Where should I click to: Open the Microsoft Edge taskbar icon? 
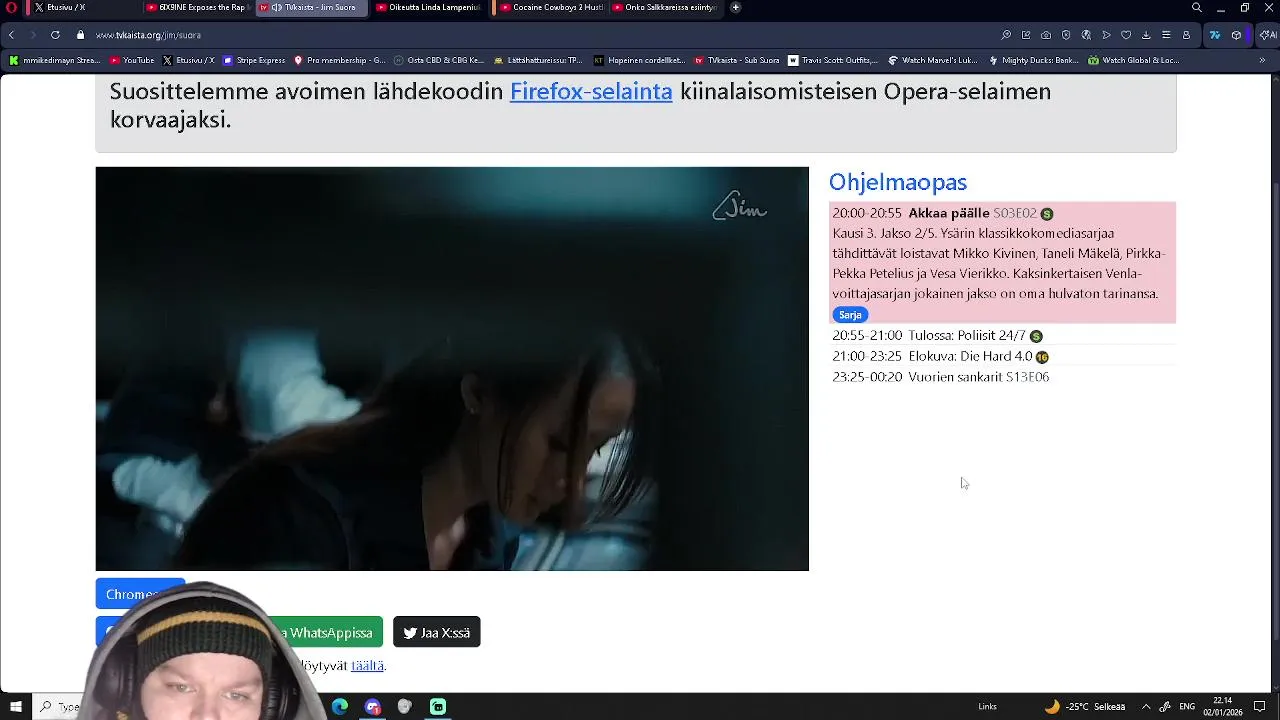point(340,707)
